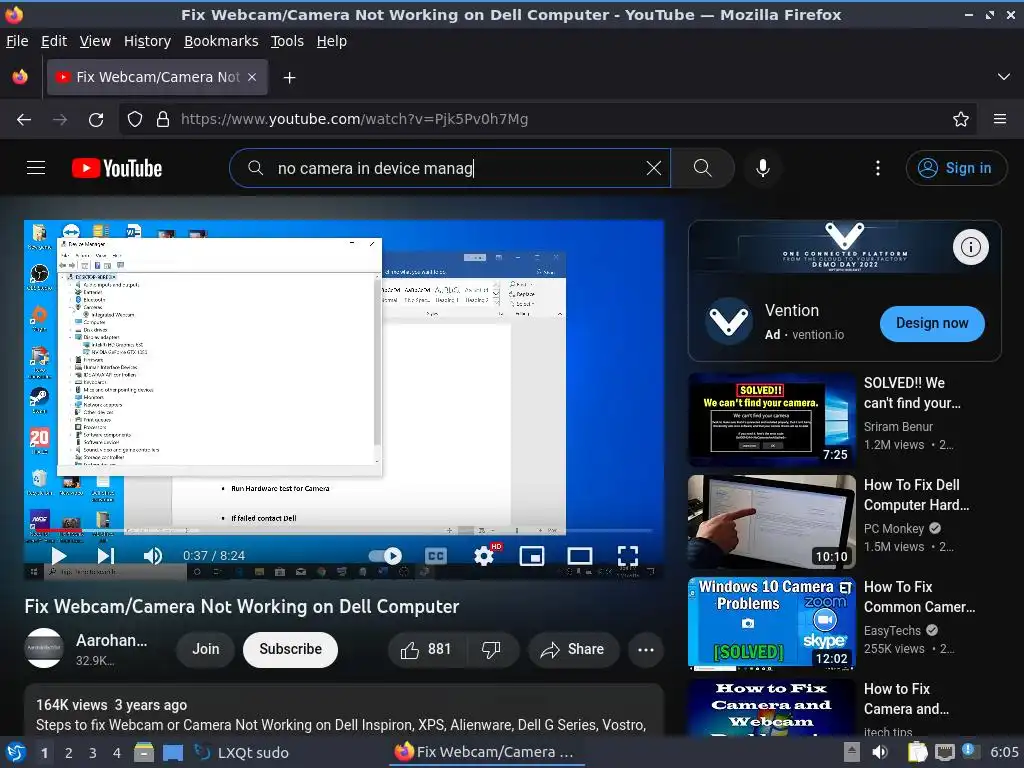Toggle closed captions CC

436,556
